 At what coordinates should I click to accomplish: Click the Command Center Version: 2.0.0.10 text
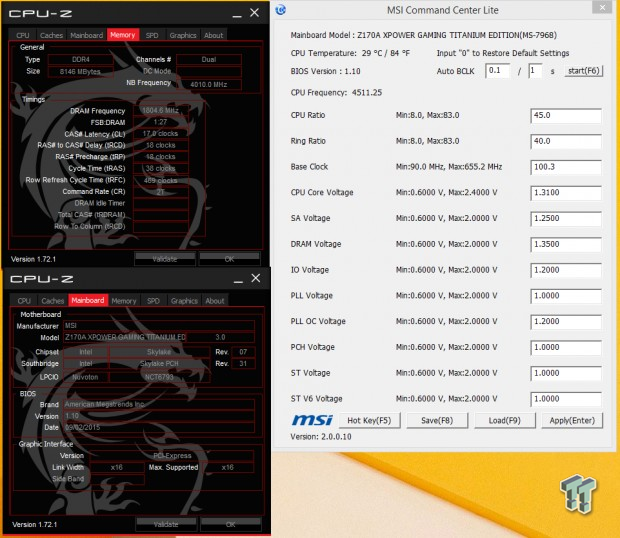coord(321,437)
